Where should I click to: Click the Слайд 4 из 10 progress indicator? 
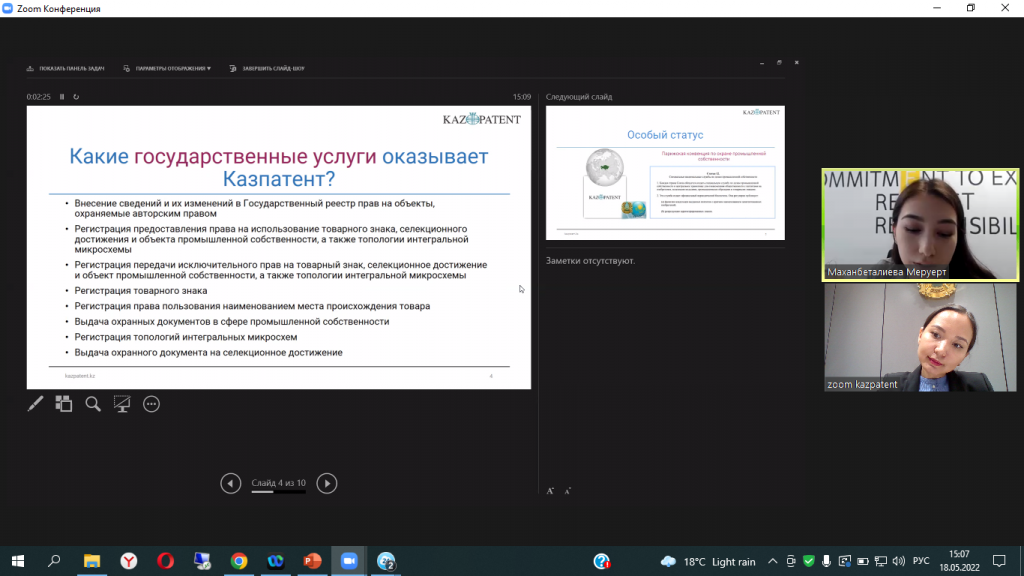coord(278,484)
